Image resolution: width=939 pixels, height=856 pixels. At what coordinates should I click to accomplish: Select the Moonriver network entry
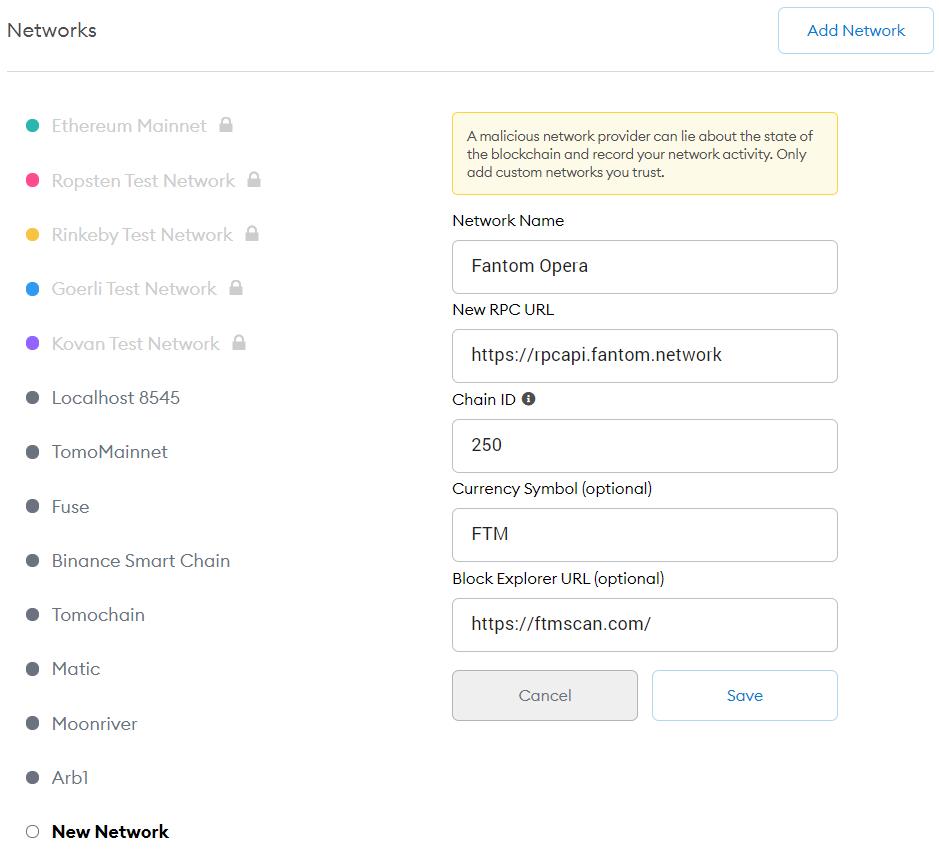point(95,724)
